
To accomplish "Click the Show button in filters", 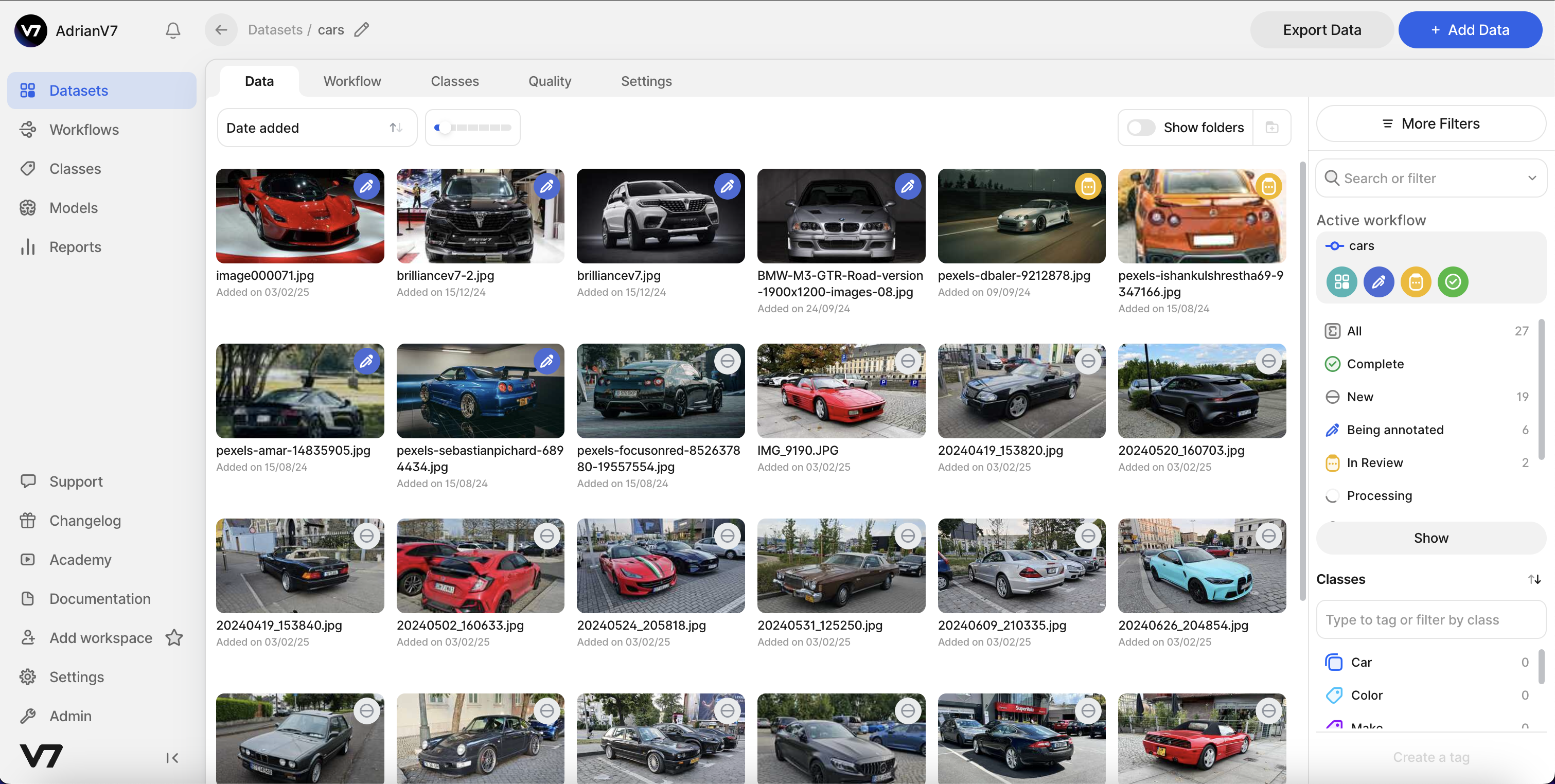I will [x=1430, y=538].
